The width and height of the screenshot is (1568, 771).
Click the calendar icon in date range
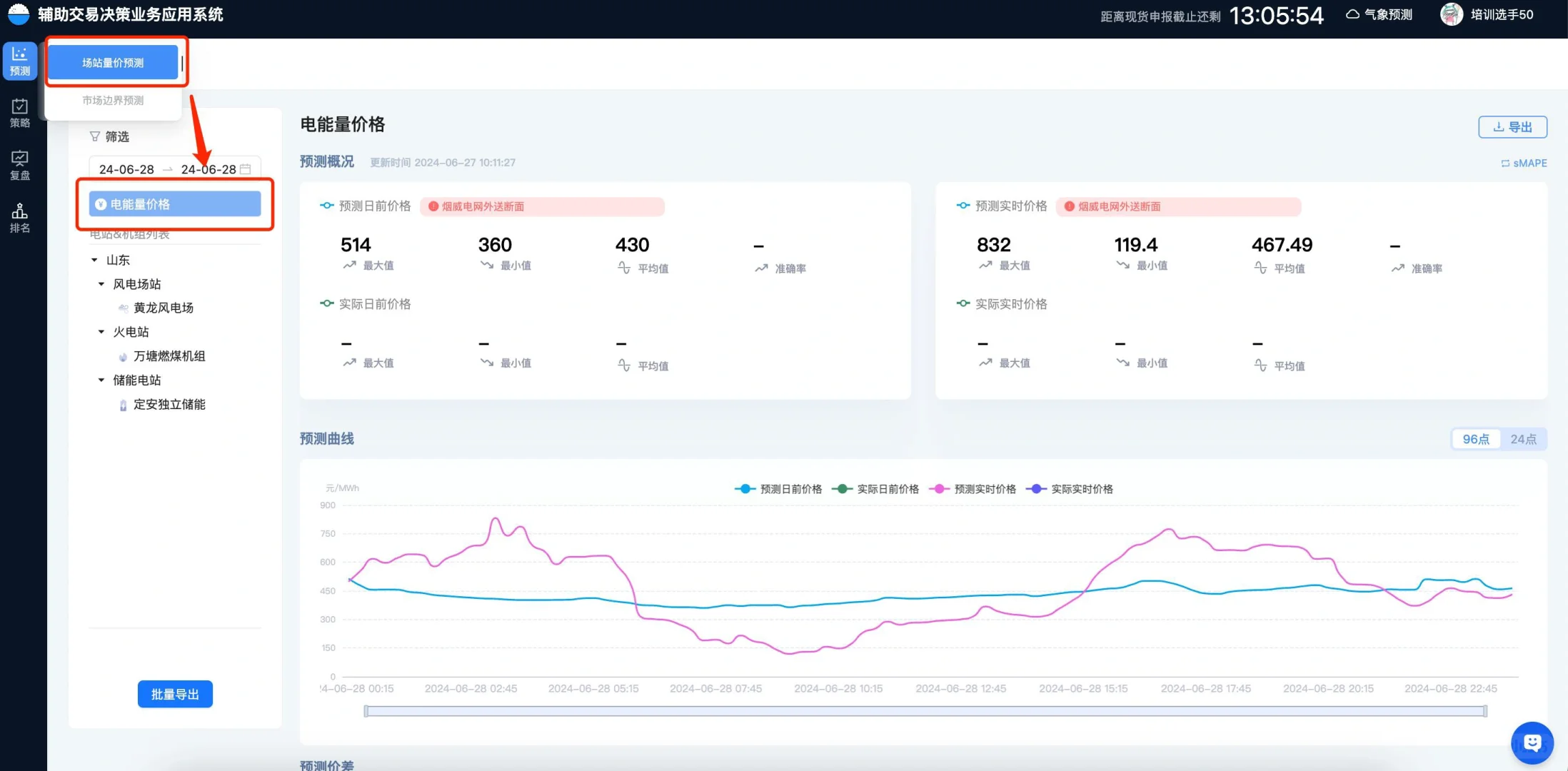(246, 169)
